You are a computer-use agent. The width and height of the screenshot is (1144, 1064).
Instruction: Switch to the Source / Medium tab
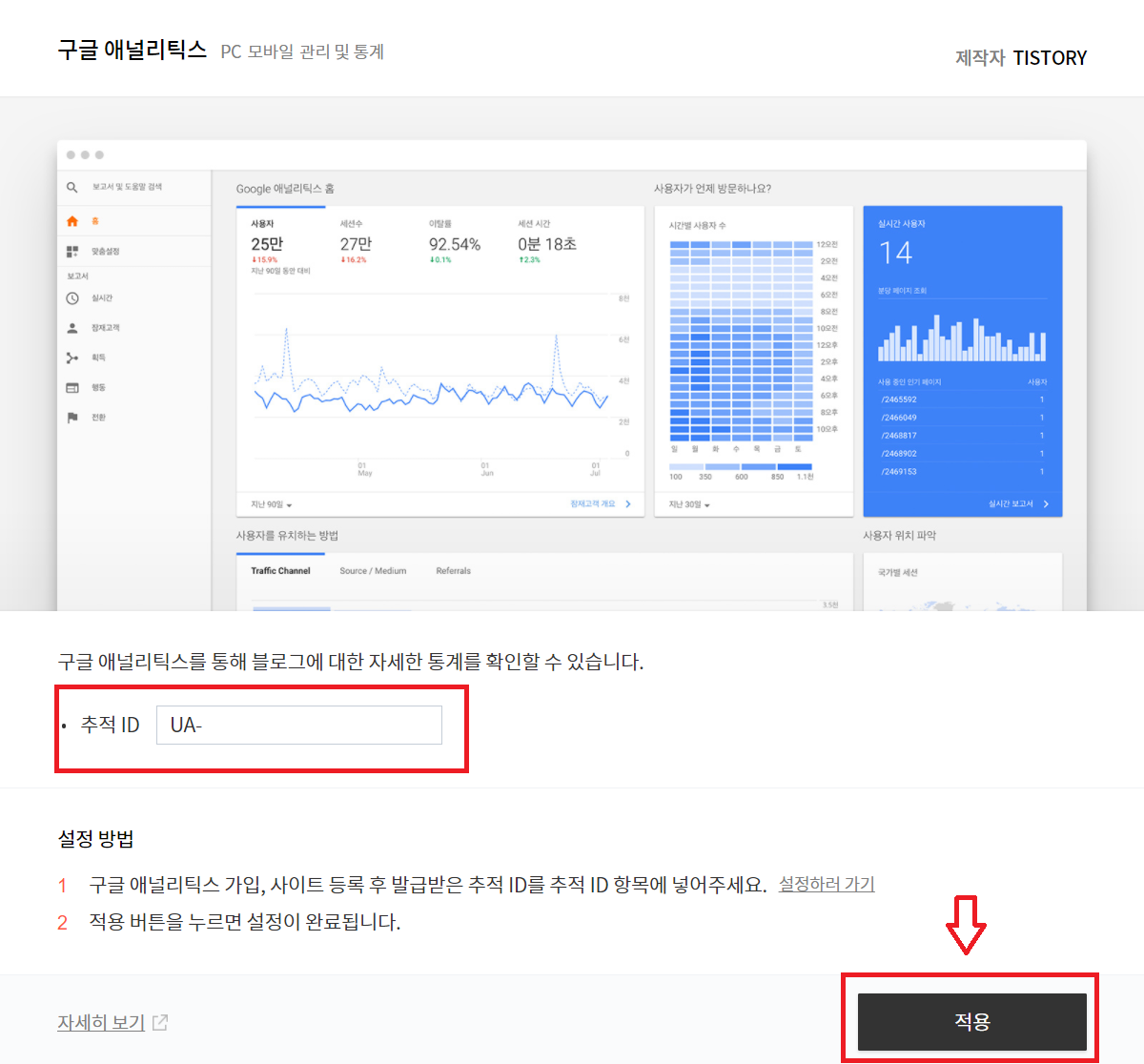(373, 571)
